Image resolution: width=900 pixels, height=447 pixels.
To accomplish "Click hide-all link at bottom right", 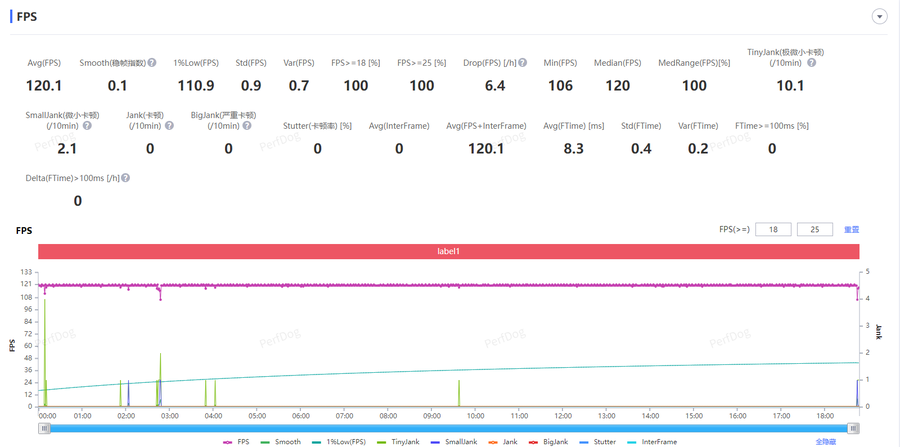I will (x=825, y=441).
